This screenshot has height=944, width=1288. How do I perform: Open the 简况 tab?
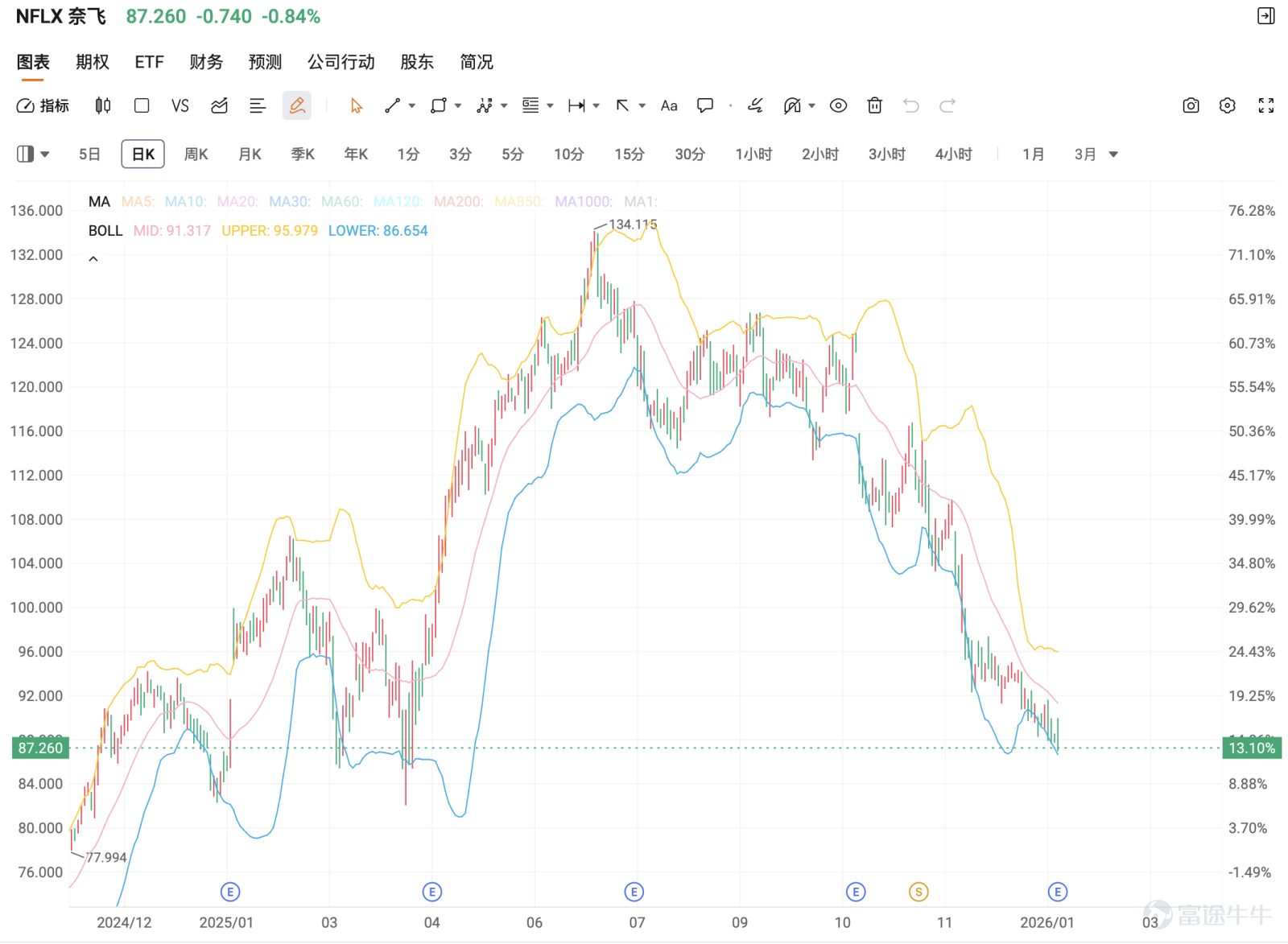coord(477,62)
